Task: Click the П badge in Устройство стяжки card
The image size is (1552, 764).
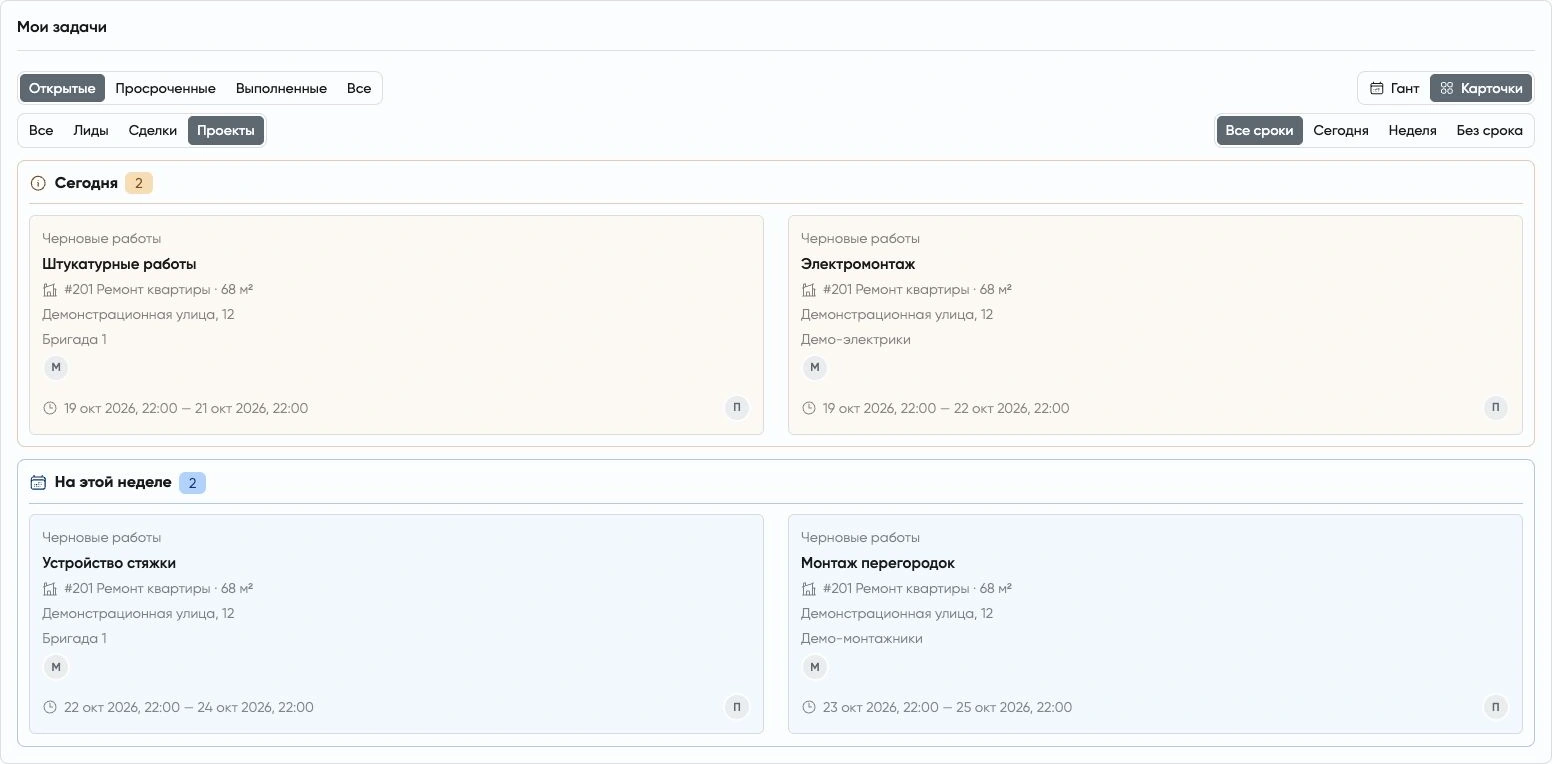Action: [x=737, y=707]
